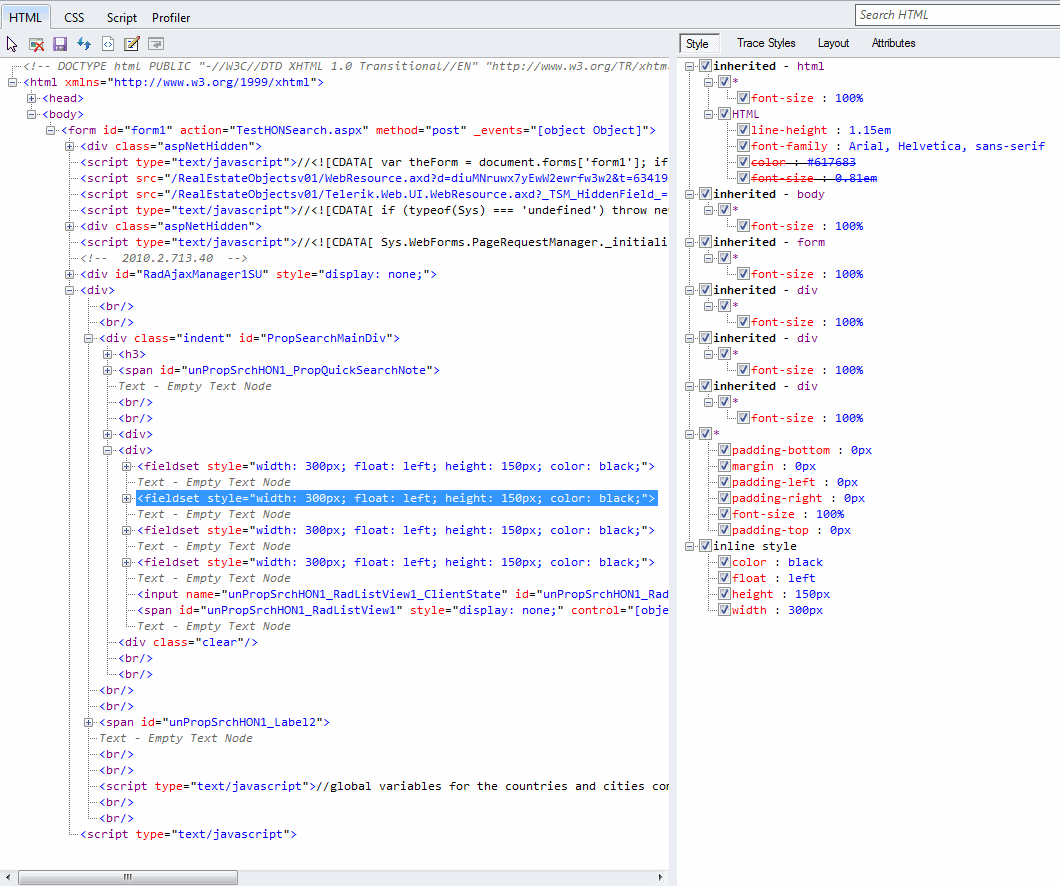Image resolution: width=1060 pixels, height=886 pixels.
Task: Open the Trace Styles pane
Action: pos(766,43)
